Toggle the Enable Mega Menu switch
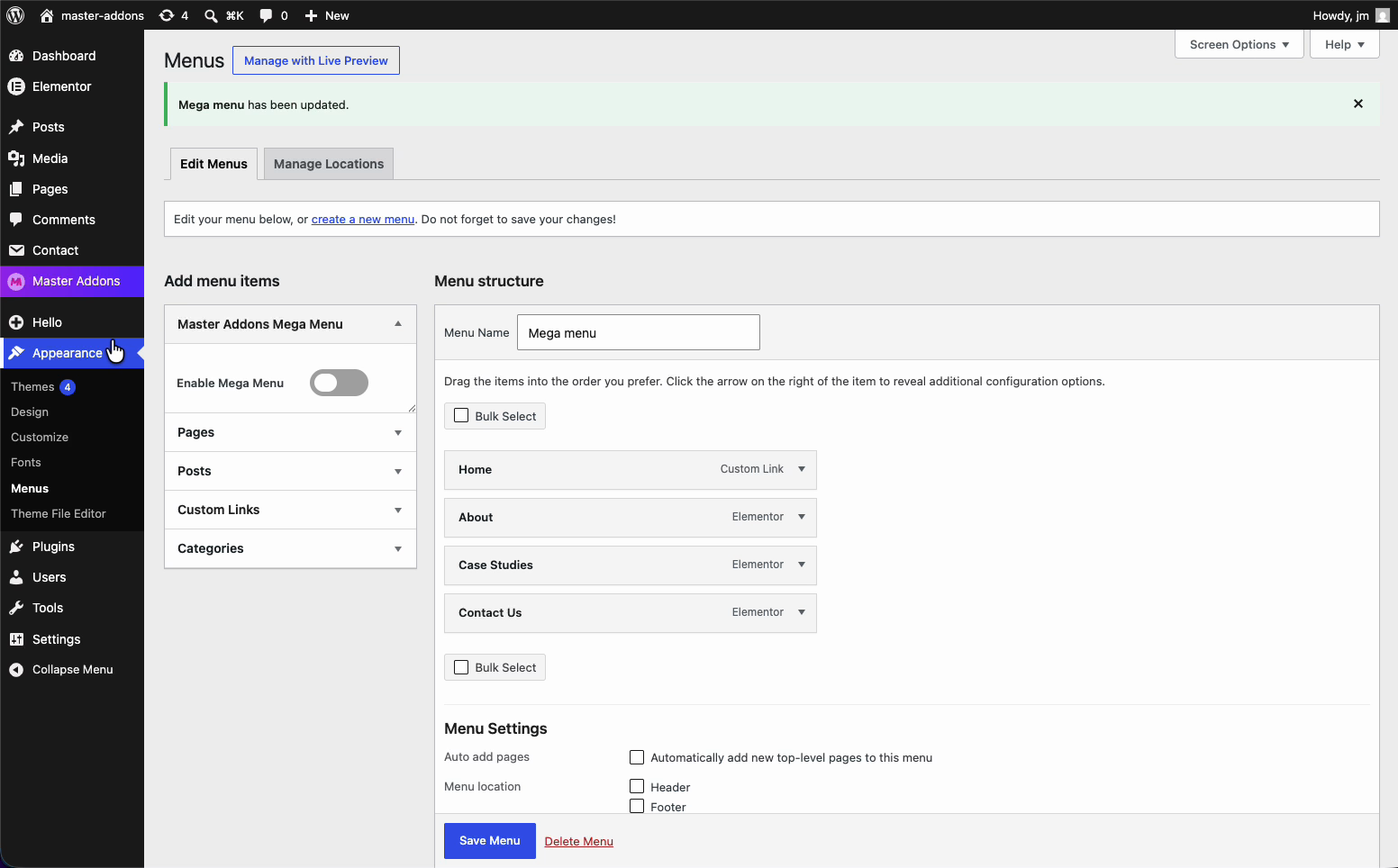Viewport: 1398px width, 868px height. coord(339,383)
